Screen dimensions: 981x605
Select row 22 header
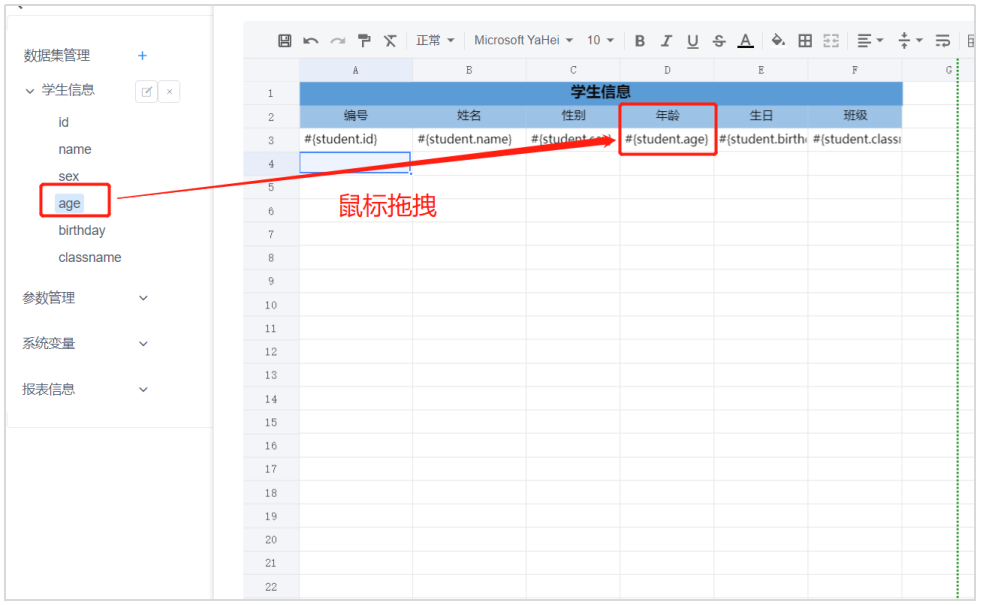point(271,587)
